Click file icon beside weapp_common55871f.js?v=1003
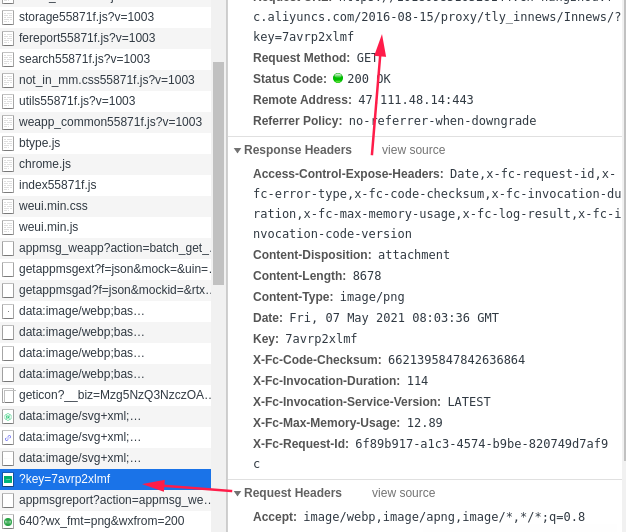Image resolution: width=626 pixels, height=532 pixels. 8,122
